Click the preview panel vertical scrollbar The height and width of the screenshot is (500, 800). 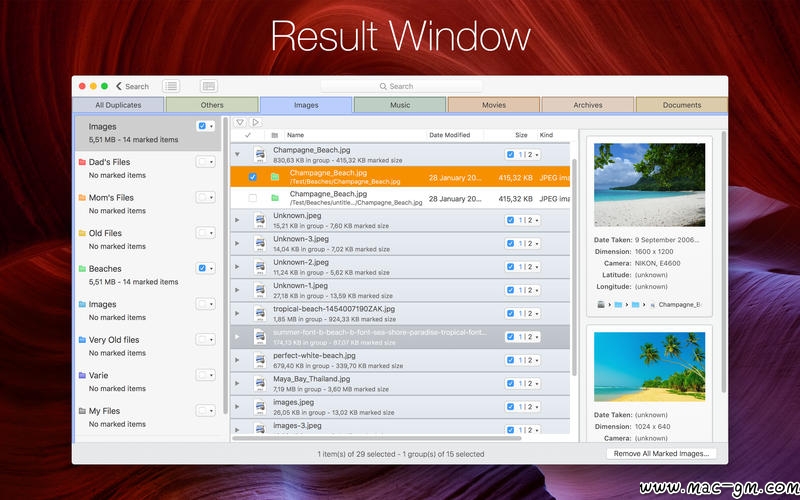click(723, 262)
